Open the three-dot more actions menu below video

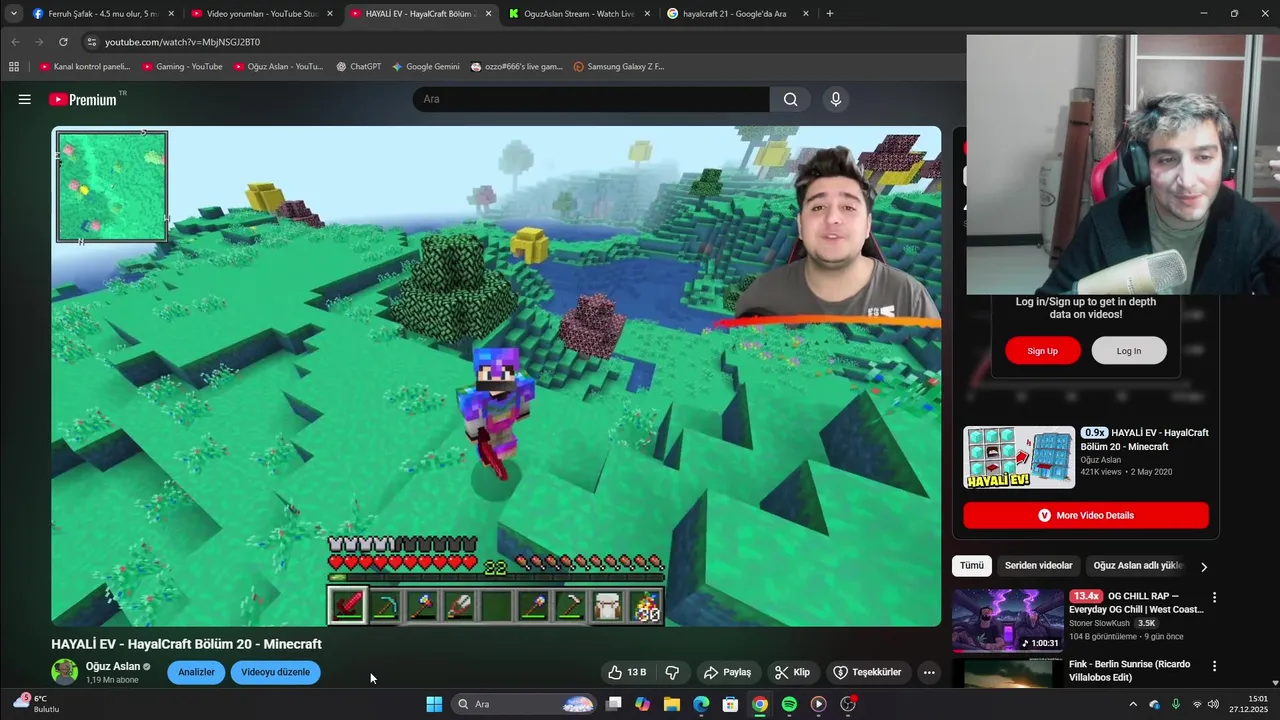929,672
